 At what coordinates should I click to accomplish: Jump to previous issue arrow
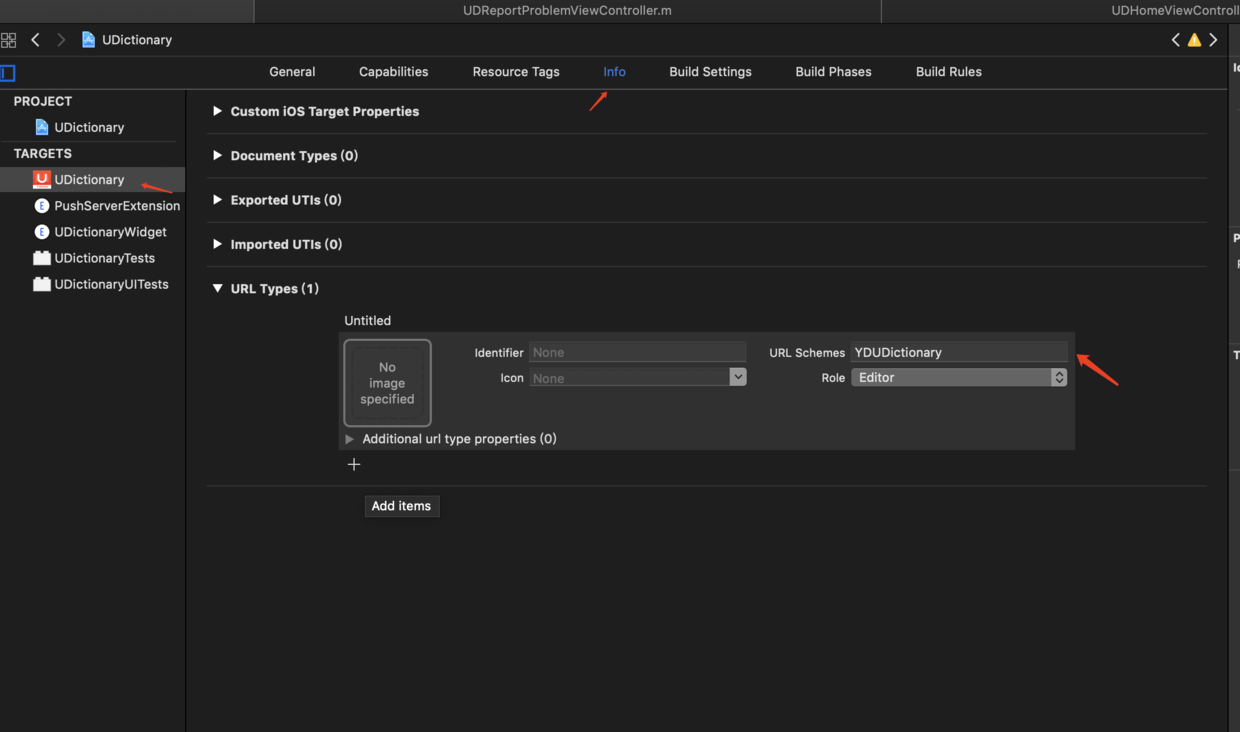1176,40
